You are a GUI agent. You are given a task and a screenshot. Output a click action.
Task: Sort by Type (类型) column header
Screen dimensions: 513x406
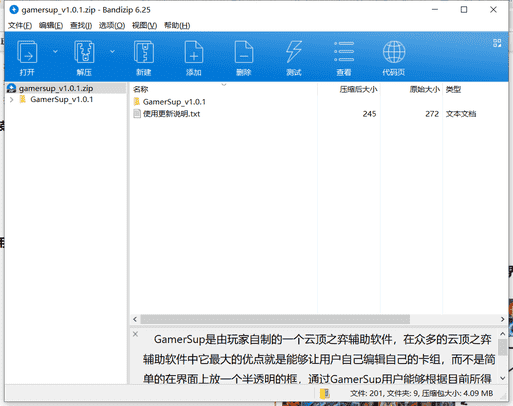453,89
